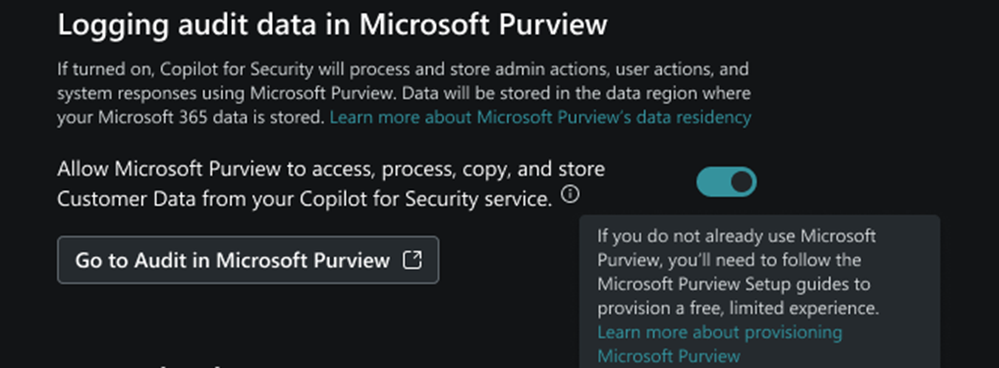Click the 'Go to Audit' text in the button
Viewport: 999px width, 368px height.
pyautogui.click(x=142, y=260)
